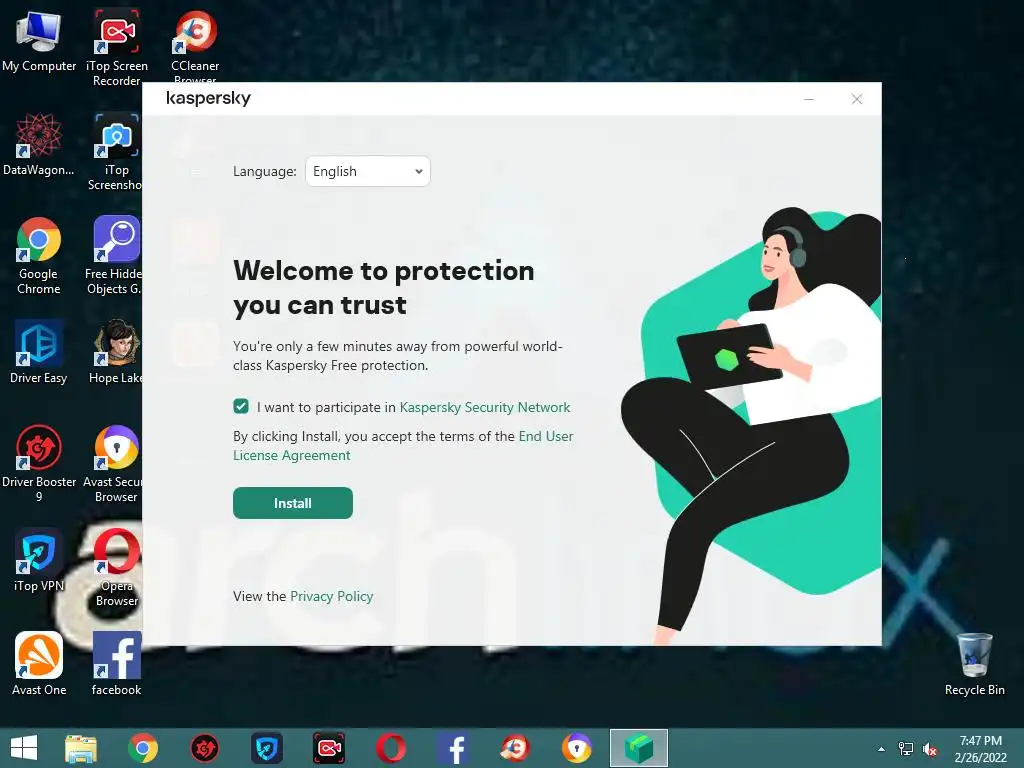Open Opera Browser desktop shortcut
The height and width of the screenshot is (768, 1024).
(116, 567)
